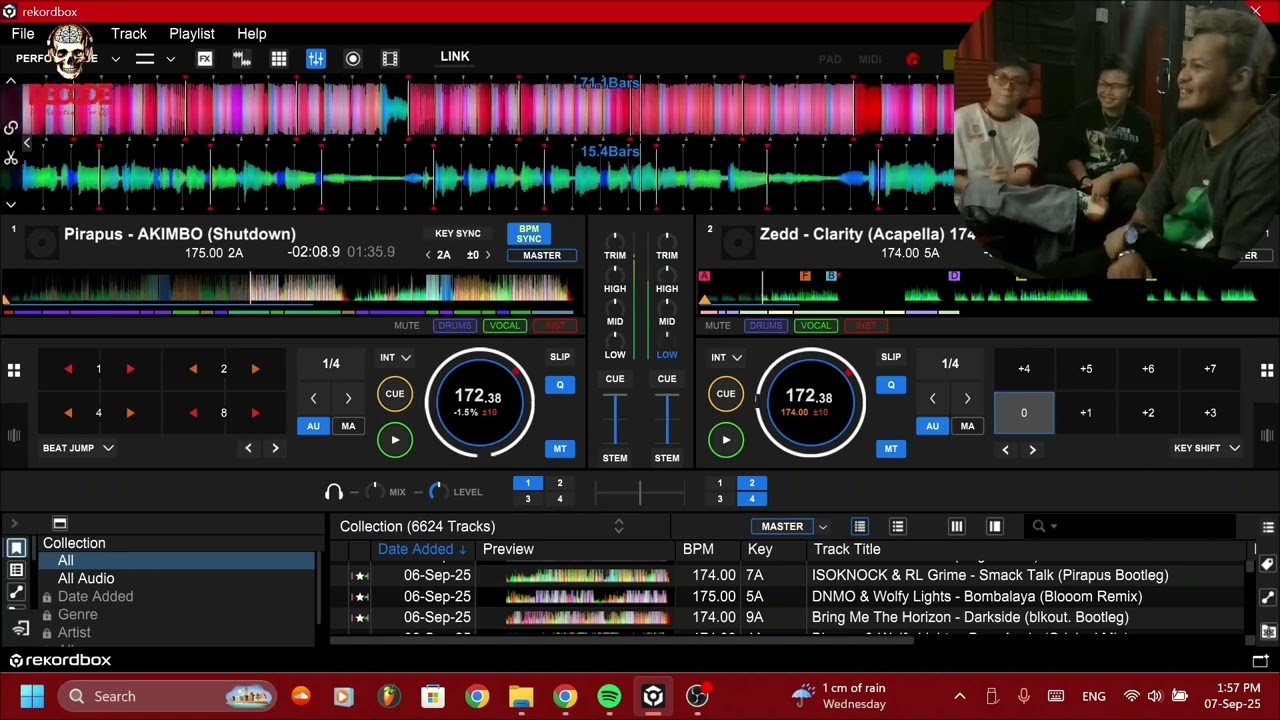Viewport: 1280px width, 720px height.
Task: Click the crossfader slider
Action: click(640, 492)
